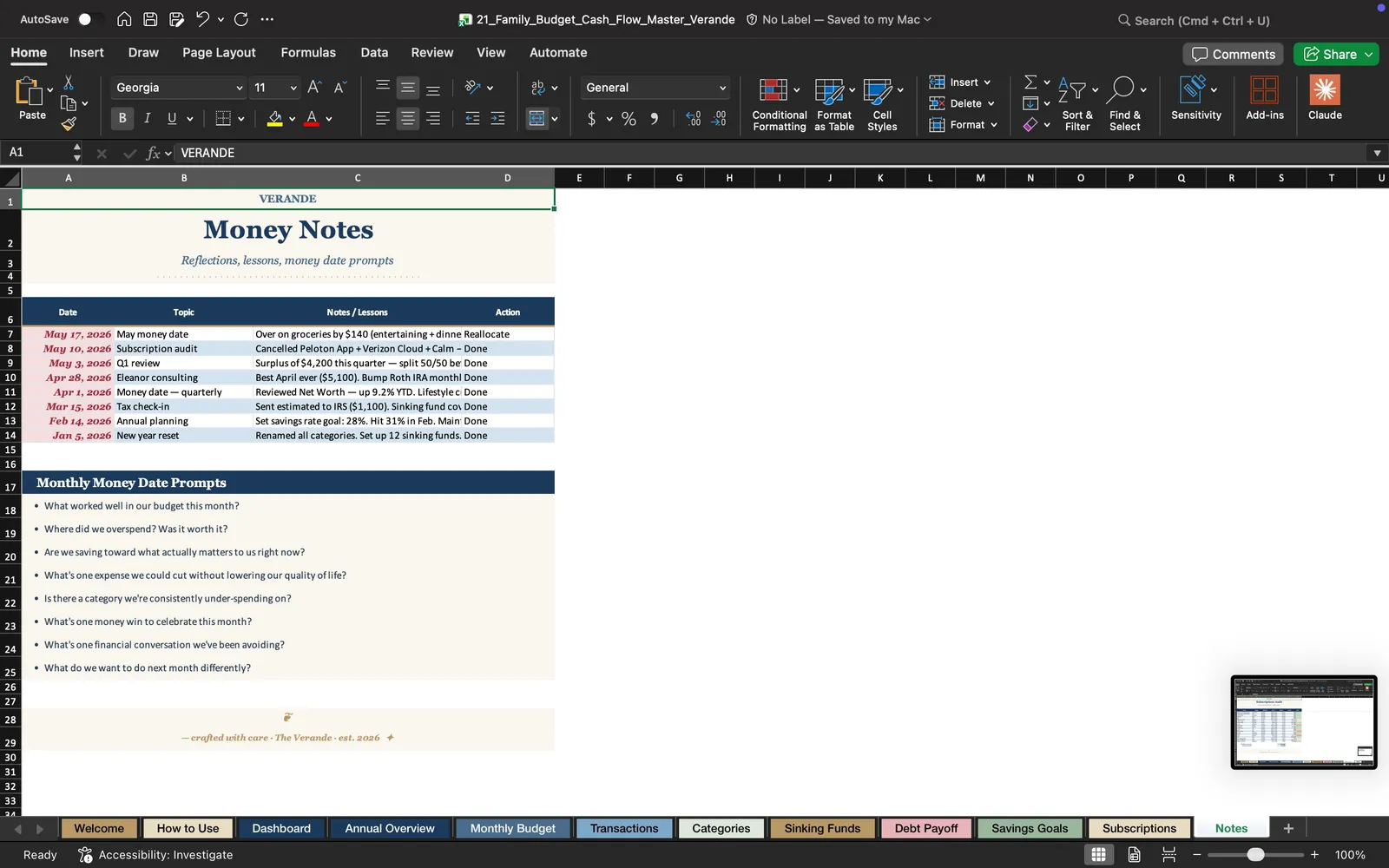Apply comma style number format

coord(654,119)
